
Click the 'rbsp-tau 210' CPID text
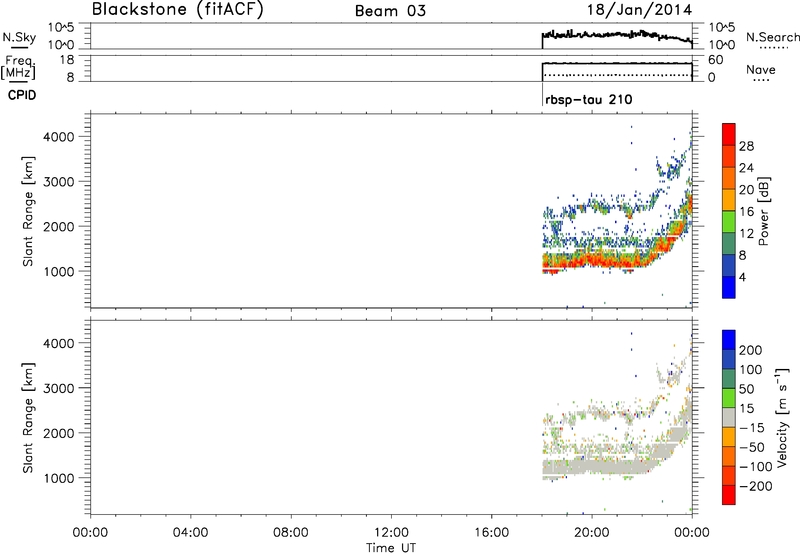[x=589, y=99]
